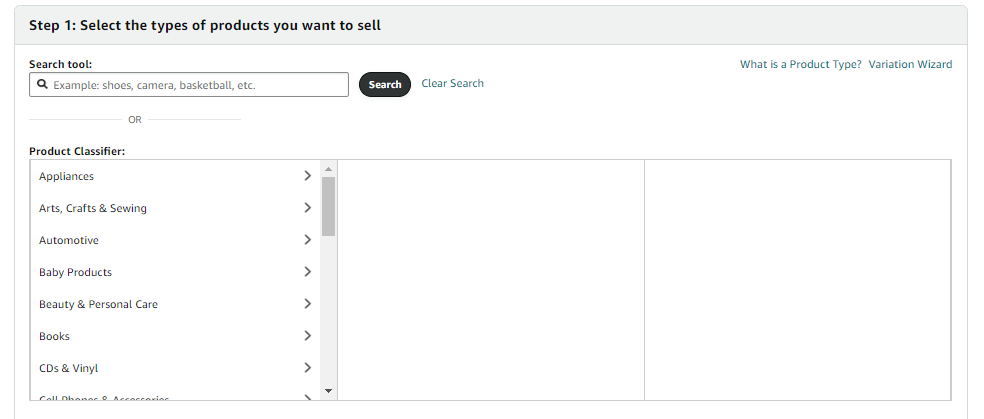Expand Beauty & Personal Care chevron
This screenshot has height=419, width=984.
pyautogui.click(x=307, y=304)
